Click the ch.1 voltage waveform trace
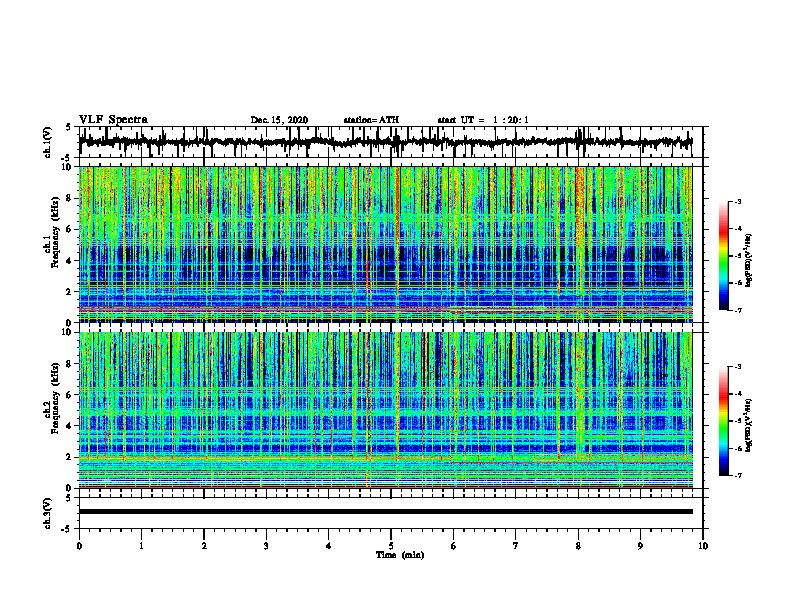The height and width of the screenshot is (612, 792). point(386,142)
